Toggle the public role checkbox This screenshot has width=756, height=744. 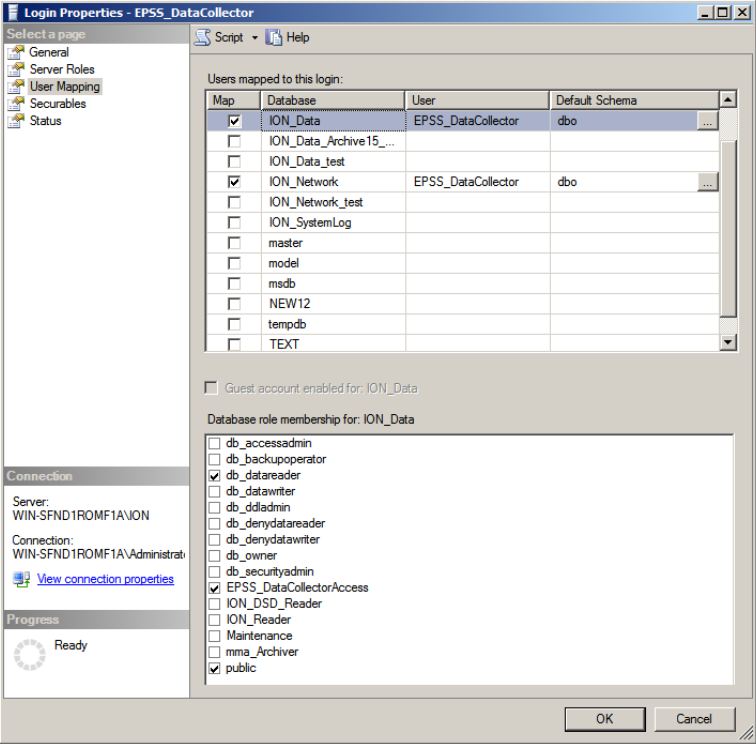click(x=215, y=668)
